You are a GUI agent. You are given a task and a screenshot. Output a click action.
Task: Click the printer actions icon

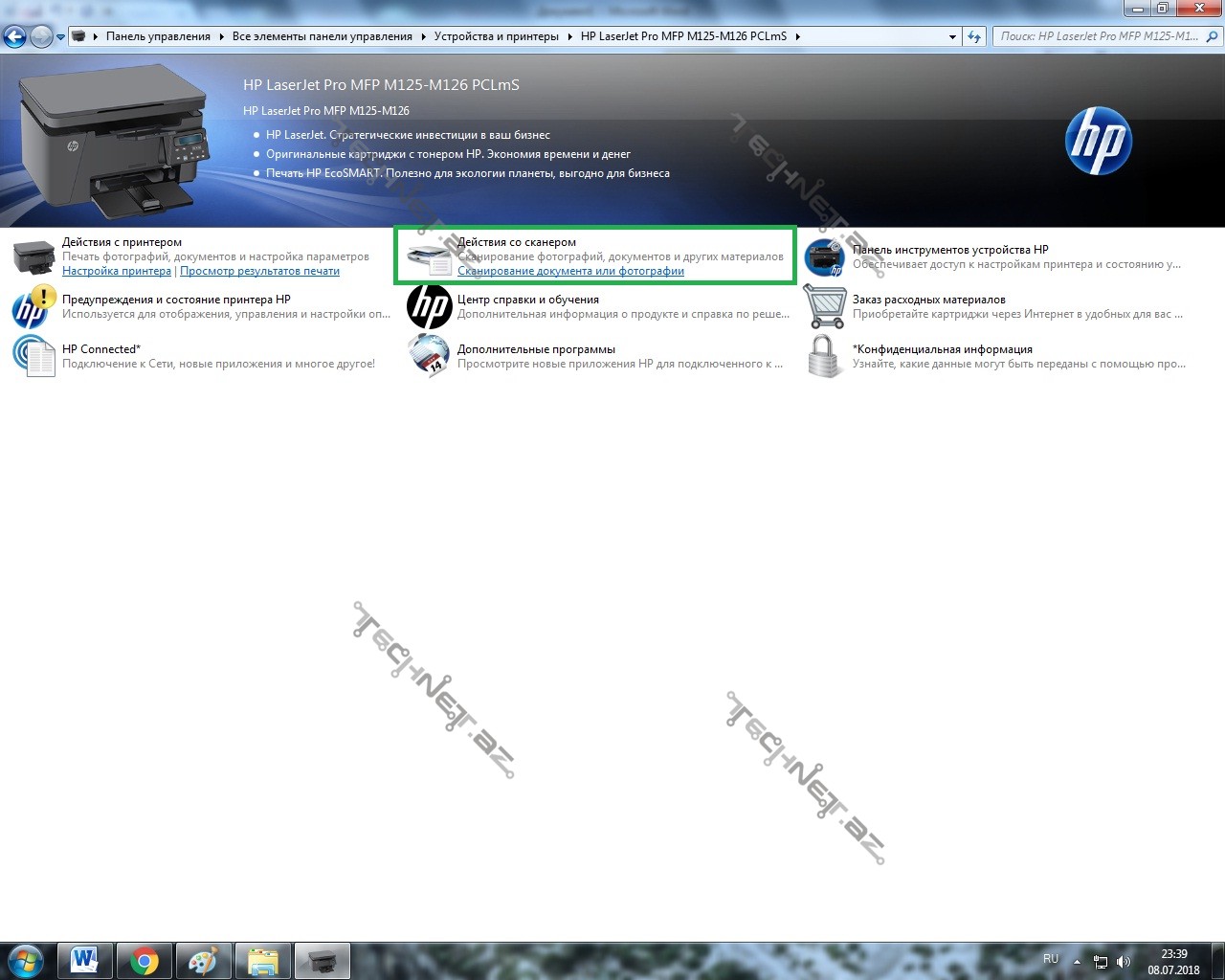point(33,257)
